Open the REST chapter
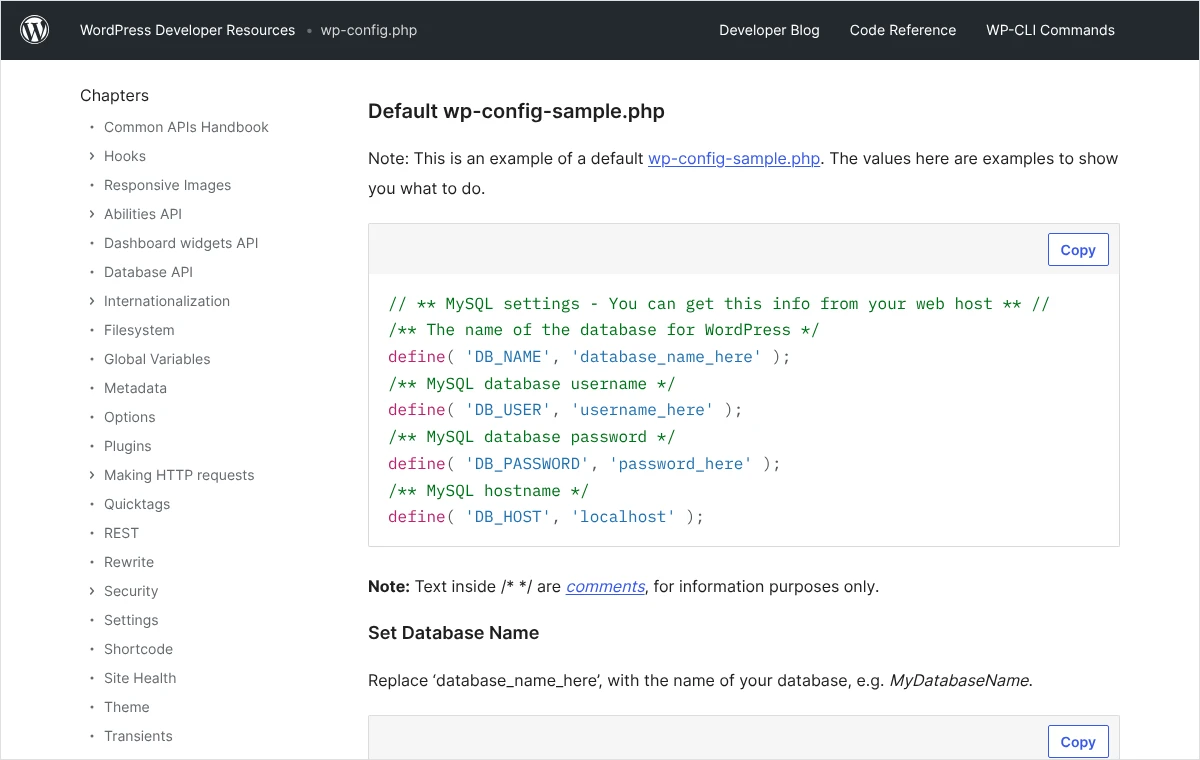The height and width of the screenshot is (760, 1200). 121,533
